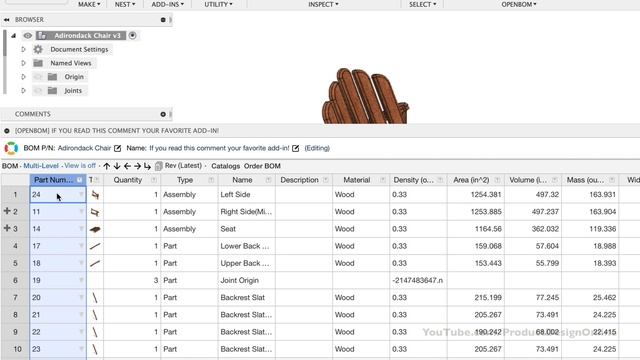Screen dimensions: 640x360
Task: Open the OPENBOM menu
Action: [x=519, y=4]
